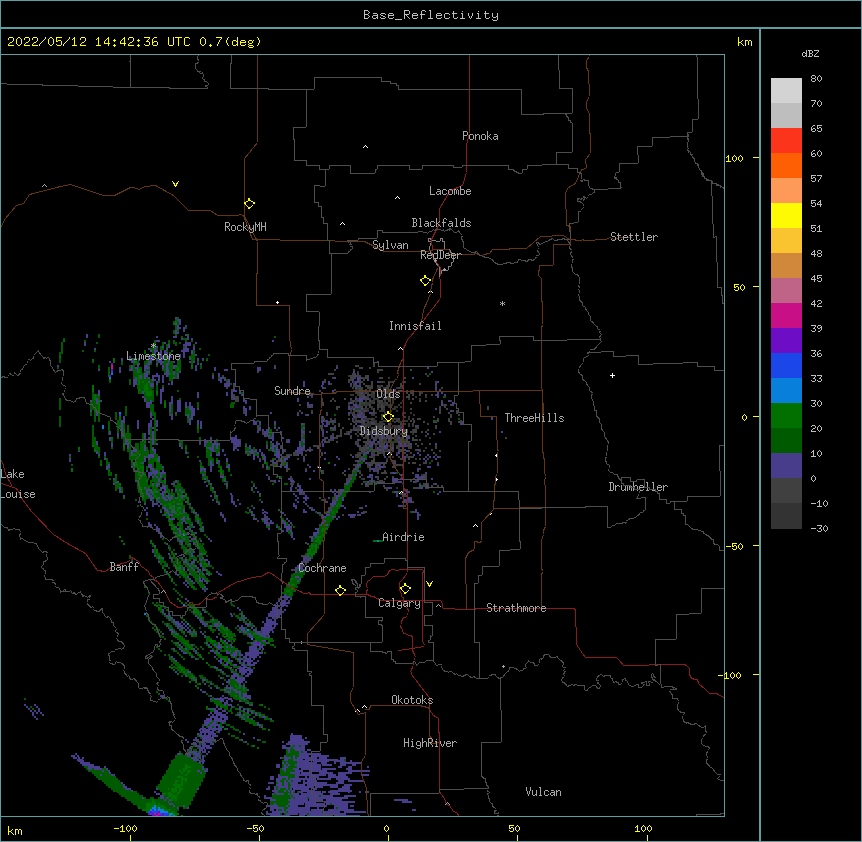Click the white asterisk marker east of Innisfail
This screenshot has height=842, width=862.
pos(502,303)
